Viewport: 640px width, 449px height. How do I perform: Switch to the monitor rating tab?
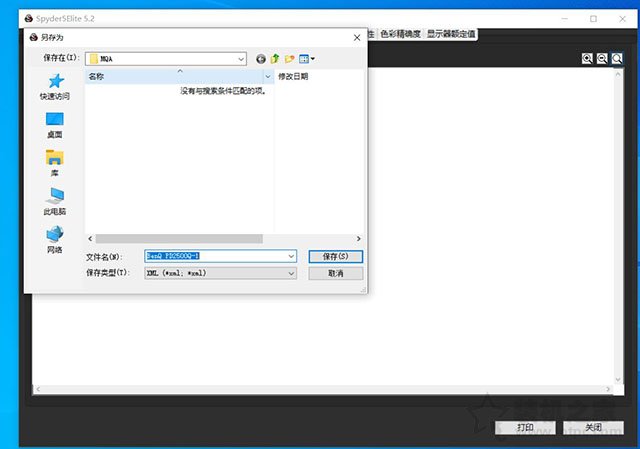point(451,34)
